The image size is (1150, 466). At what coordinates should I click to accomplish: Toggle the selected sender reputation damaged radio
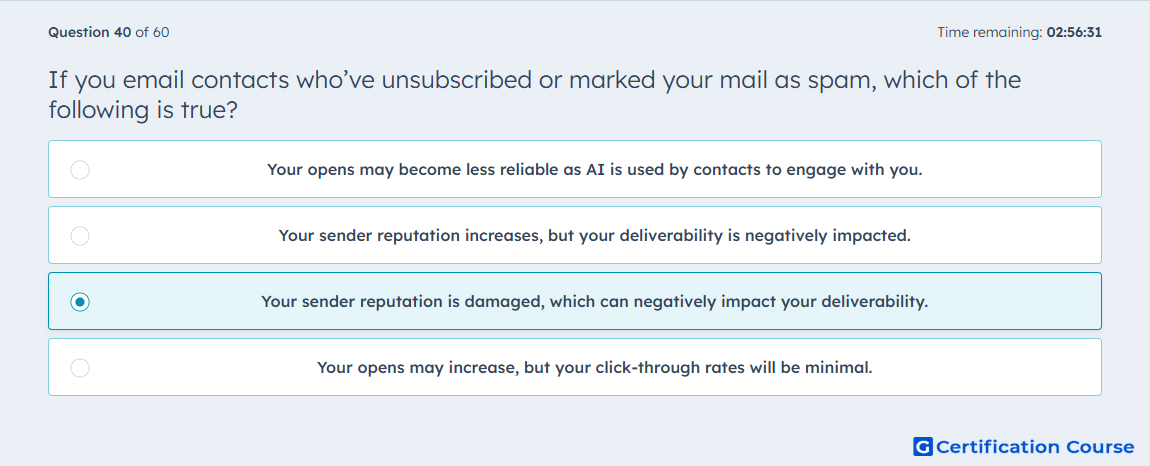pos(80,302)
